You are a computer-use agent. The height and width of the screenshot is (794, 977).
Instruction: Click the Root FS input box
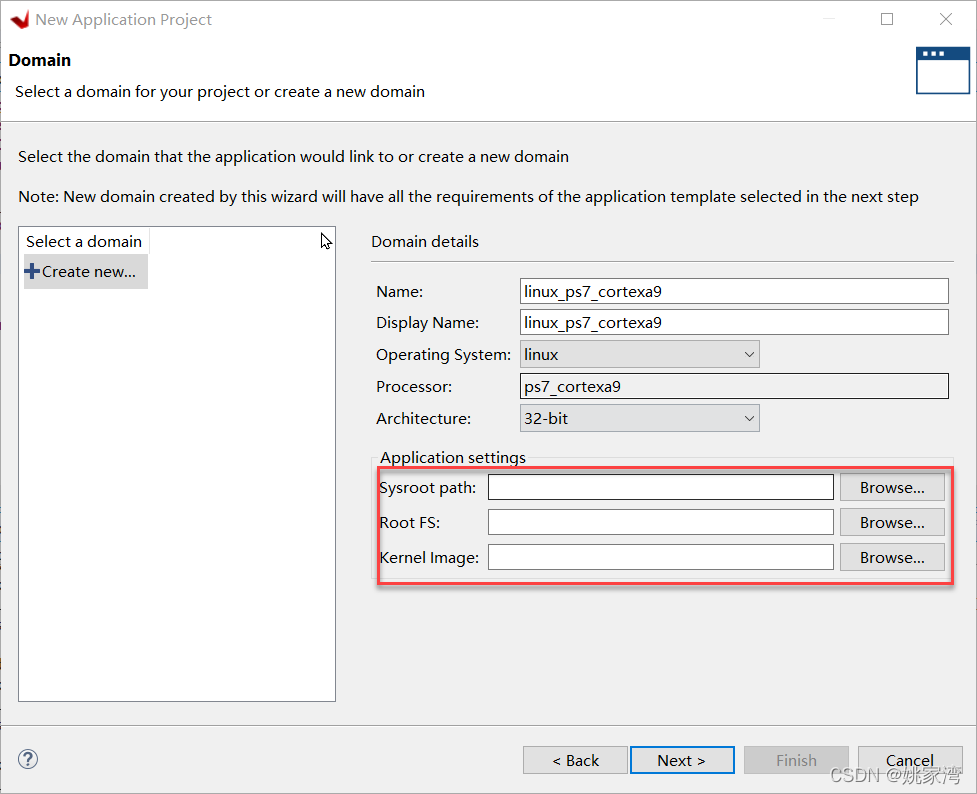[660, 523]
